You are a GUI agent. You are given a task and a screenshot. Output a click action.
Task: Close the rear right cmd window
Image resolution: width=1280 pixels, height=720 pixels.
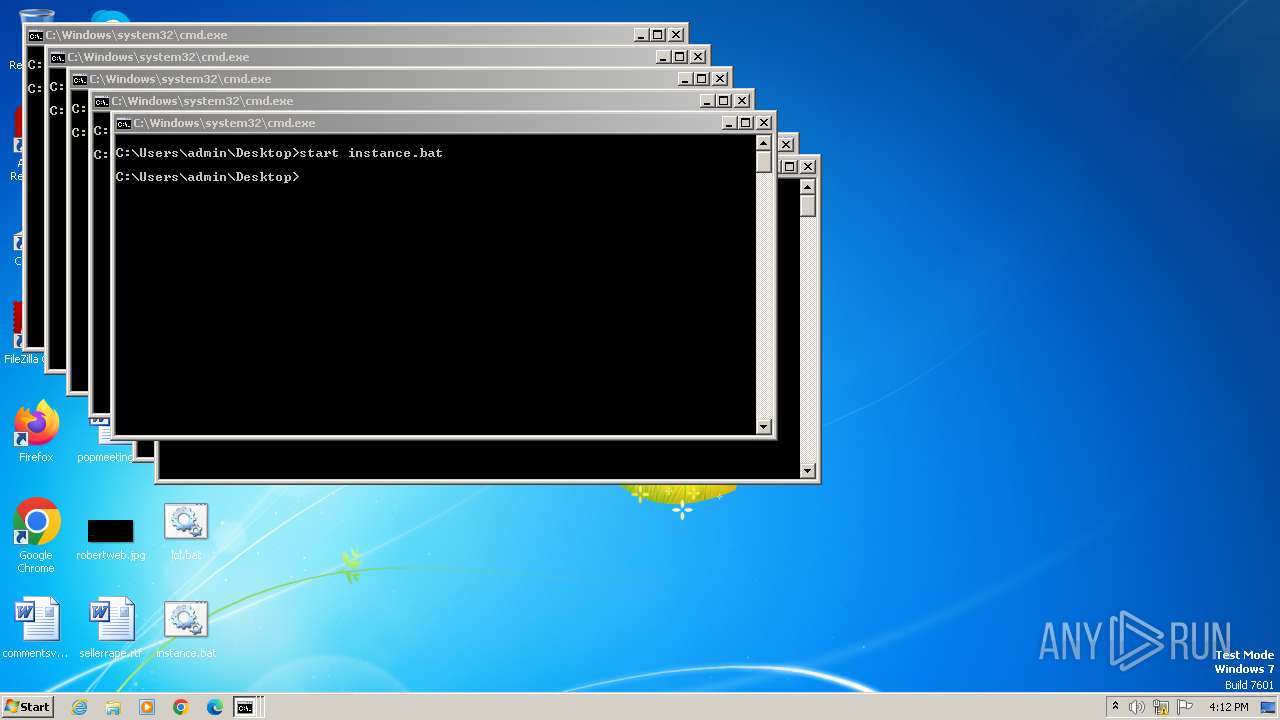pyautogui.click(x=808, y=166)
